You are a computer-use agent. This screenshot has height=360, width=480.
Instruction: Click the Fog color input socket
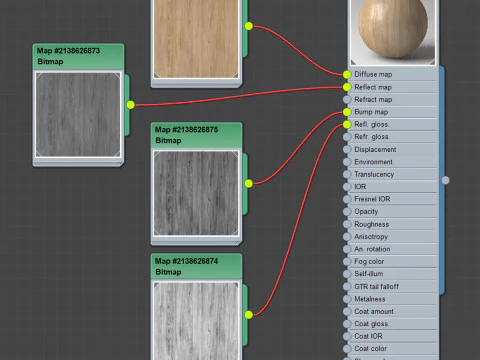(x=347, y=261)
